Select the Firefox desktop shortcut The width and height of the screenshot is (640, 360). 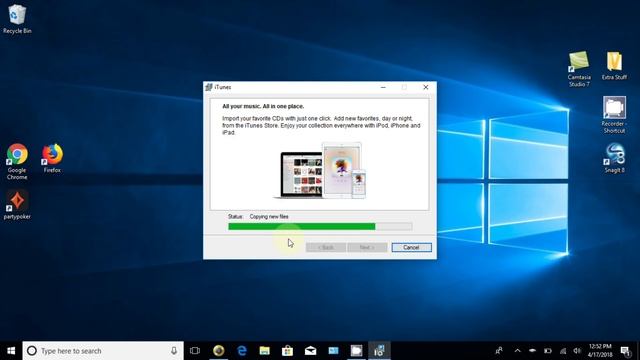(x=52, y=158)
